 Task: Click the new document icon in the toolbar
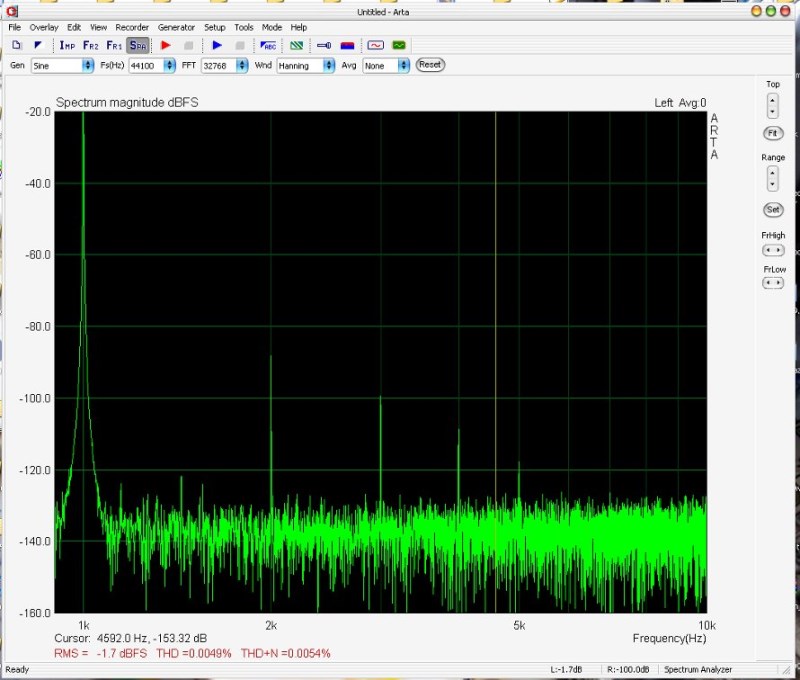pyautogui.click(x=17, y=45)
